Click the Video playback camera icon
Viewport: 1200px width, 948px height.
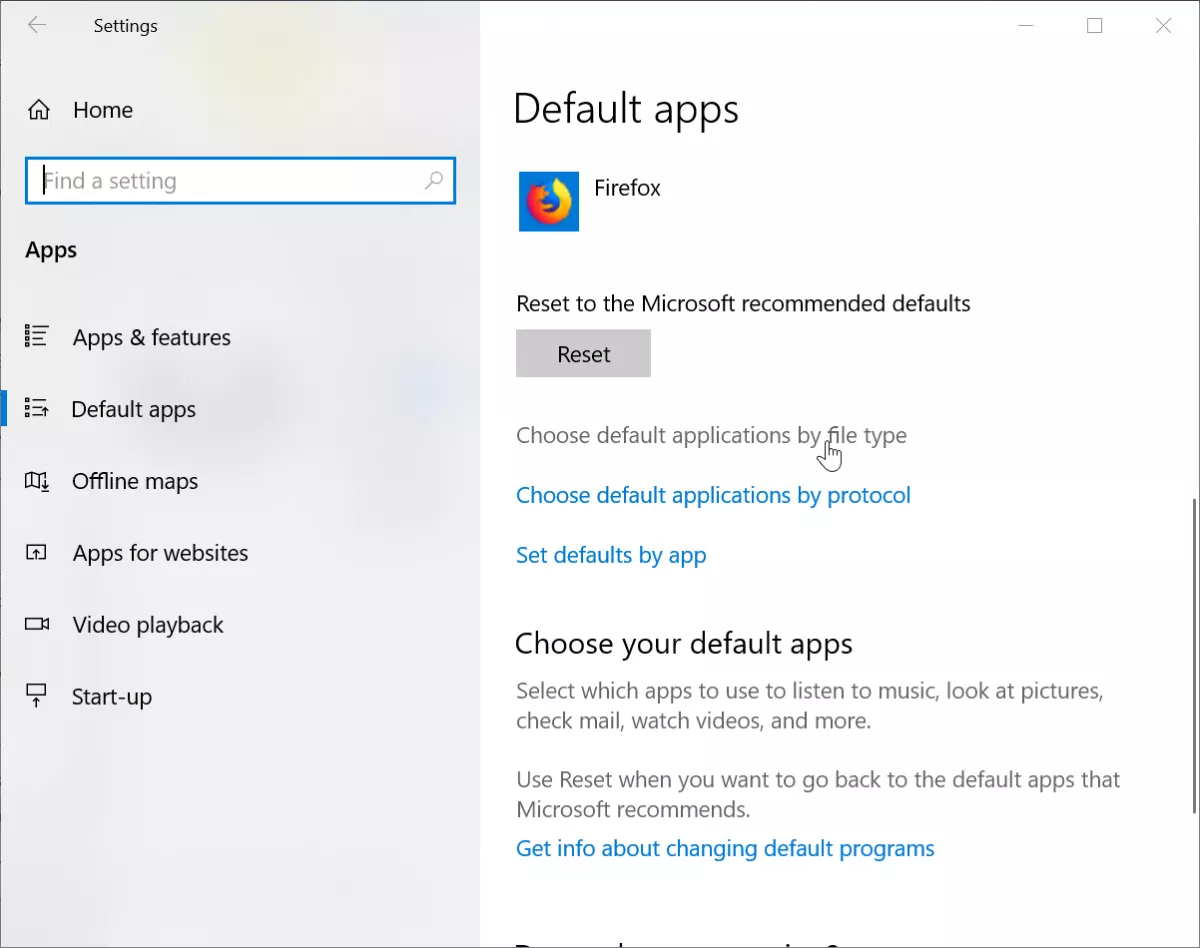point(37,625)
